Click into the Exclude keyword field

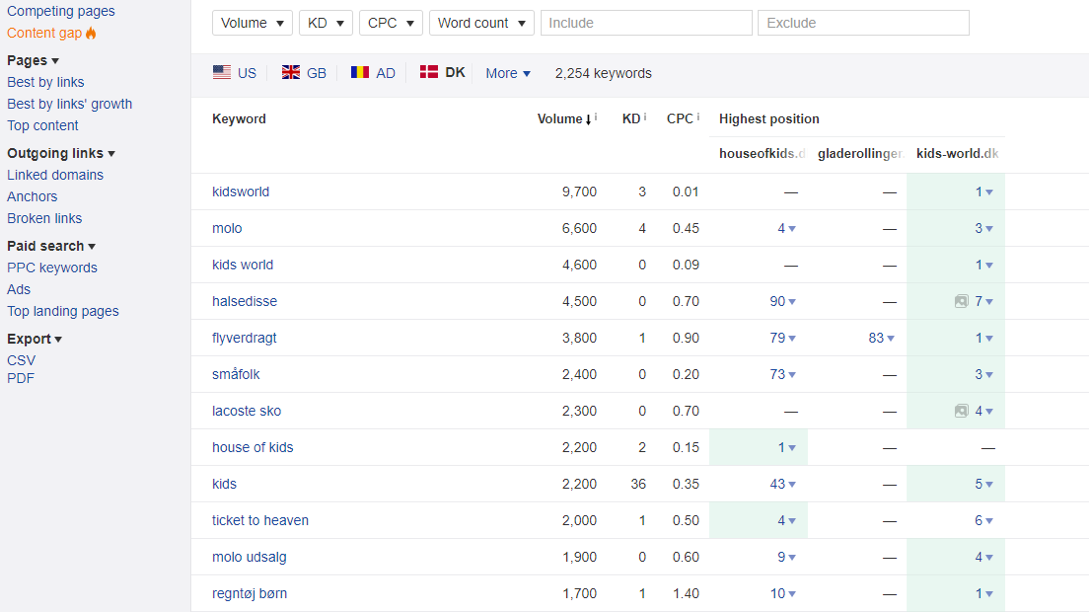[x=863, y=23]
